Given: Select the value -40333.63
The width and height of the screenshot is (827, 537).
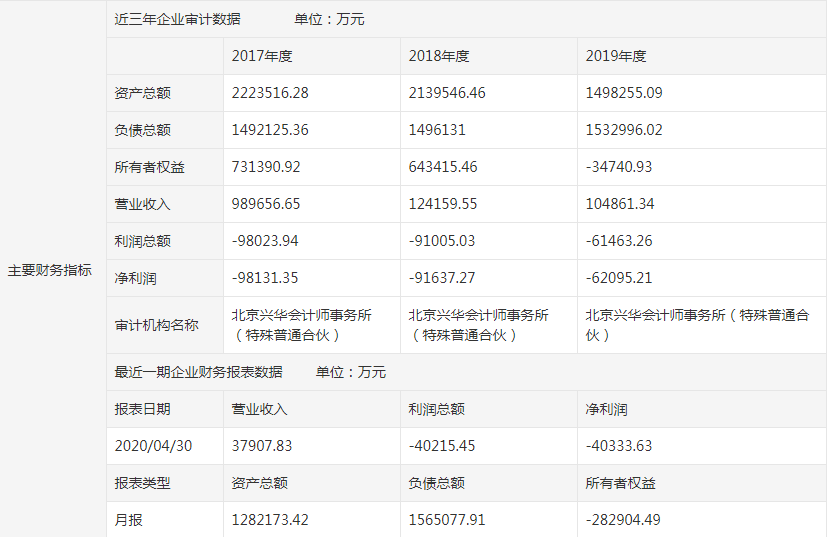Looking at the screenshot, I should [x=619, y=446].
